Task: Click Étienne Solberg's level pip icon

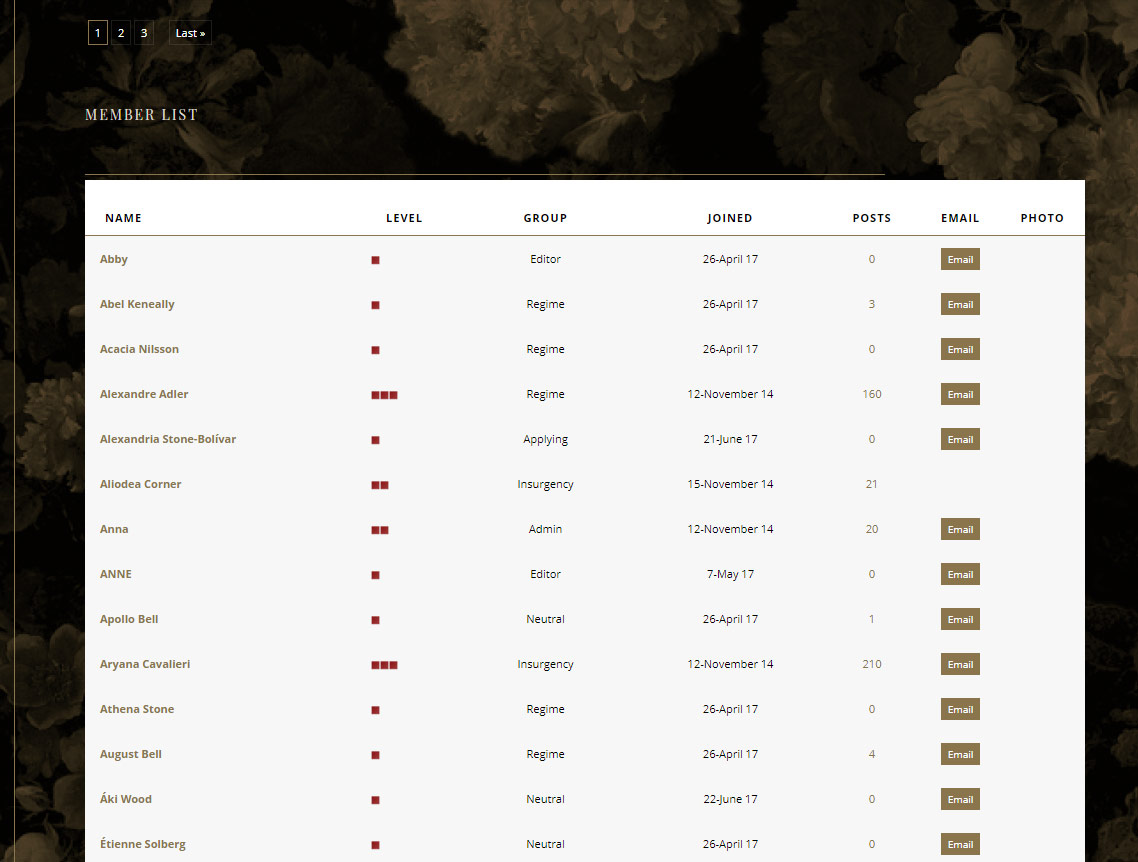Action: (375, 845)
